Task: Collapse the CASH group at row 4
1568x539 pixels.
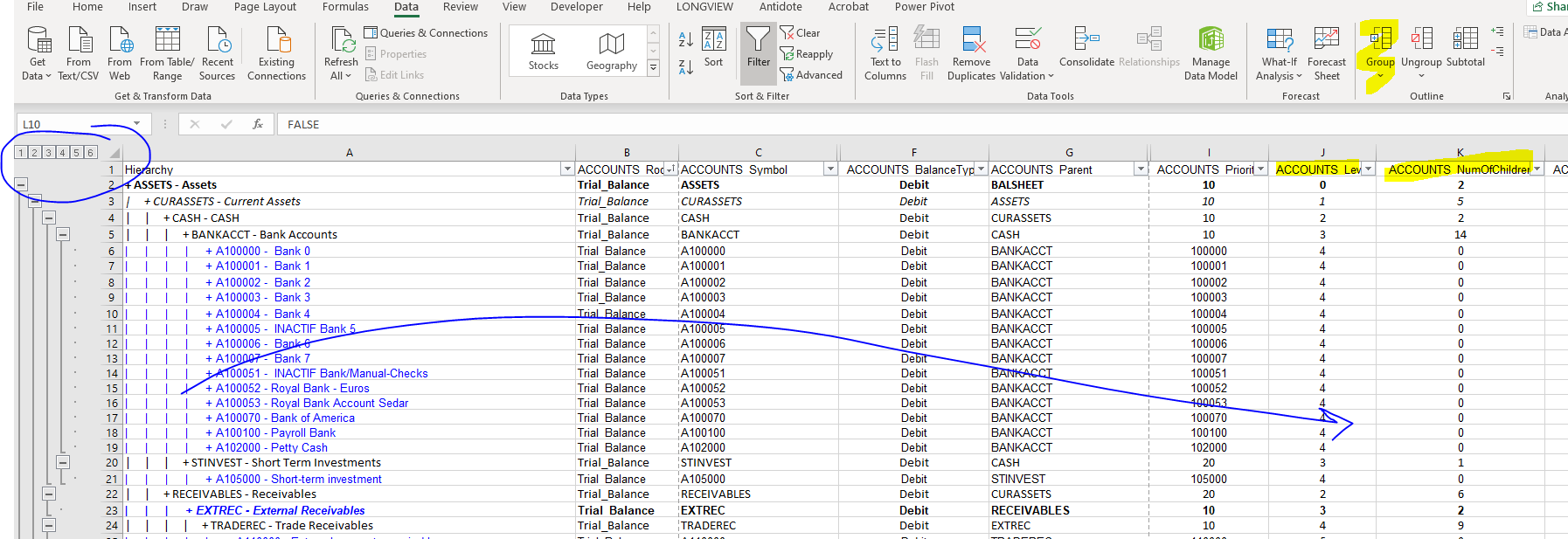Action: pos(49,218)
